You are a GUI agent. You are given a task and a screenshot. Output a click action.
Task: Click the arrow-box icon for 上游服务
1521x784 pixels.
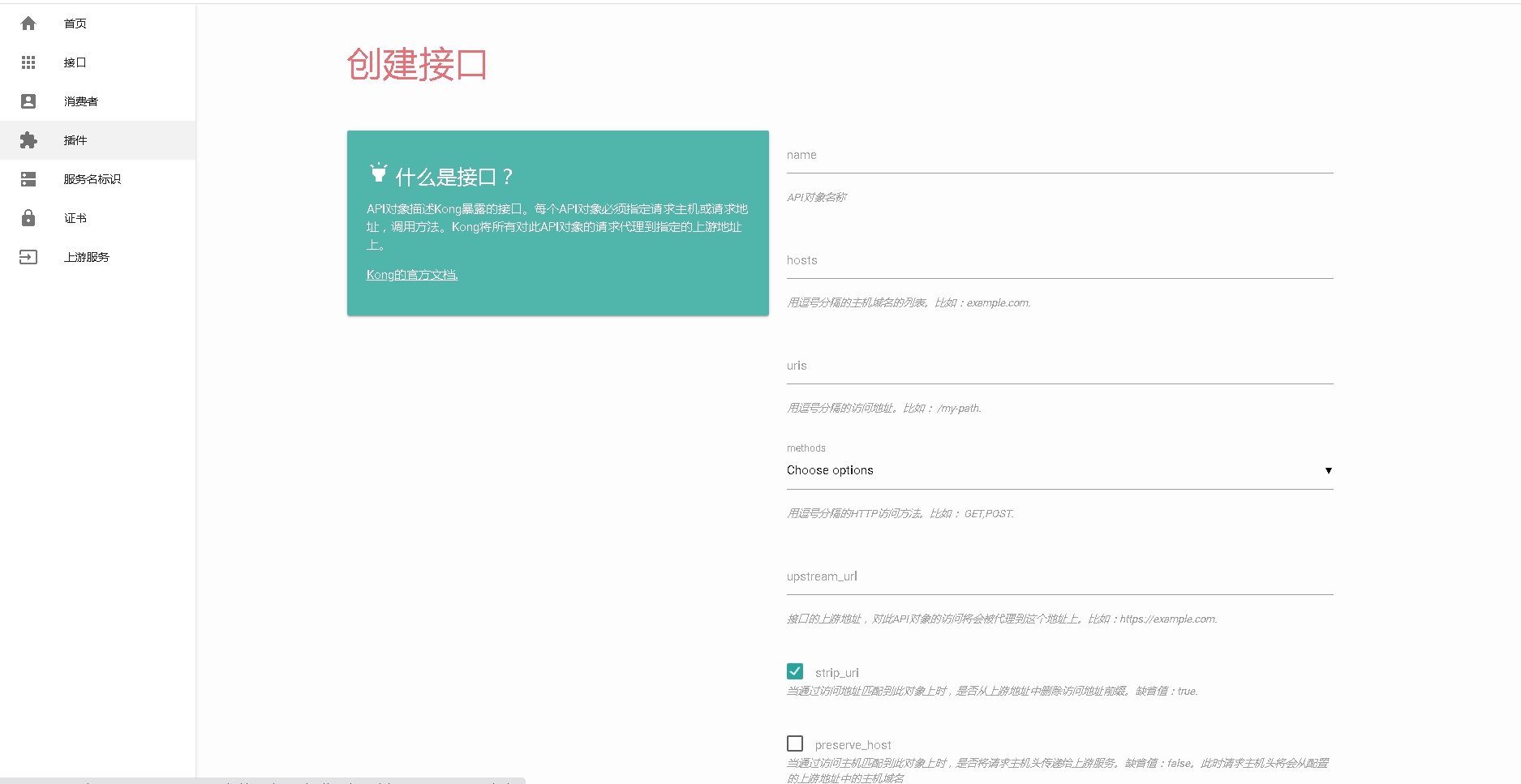pyautogui.click(x=28, y=257)
